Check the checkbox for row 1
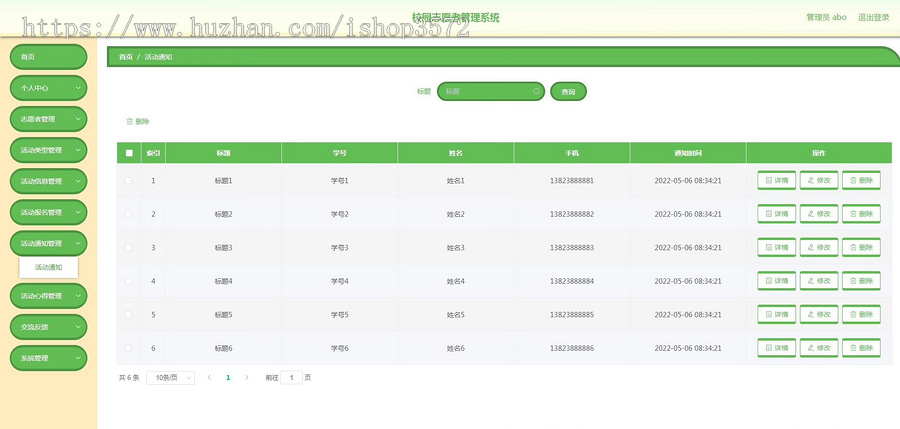The image size is (900, 429). (x=129, y=180)
